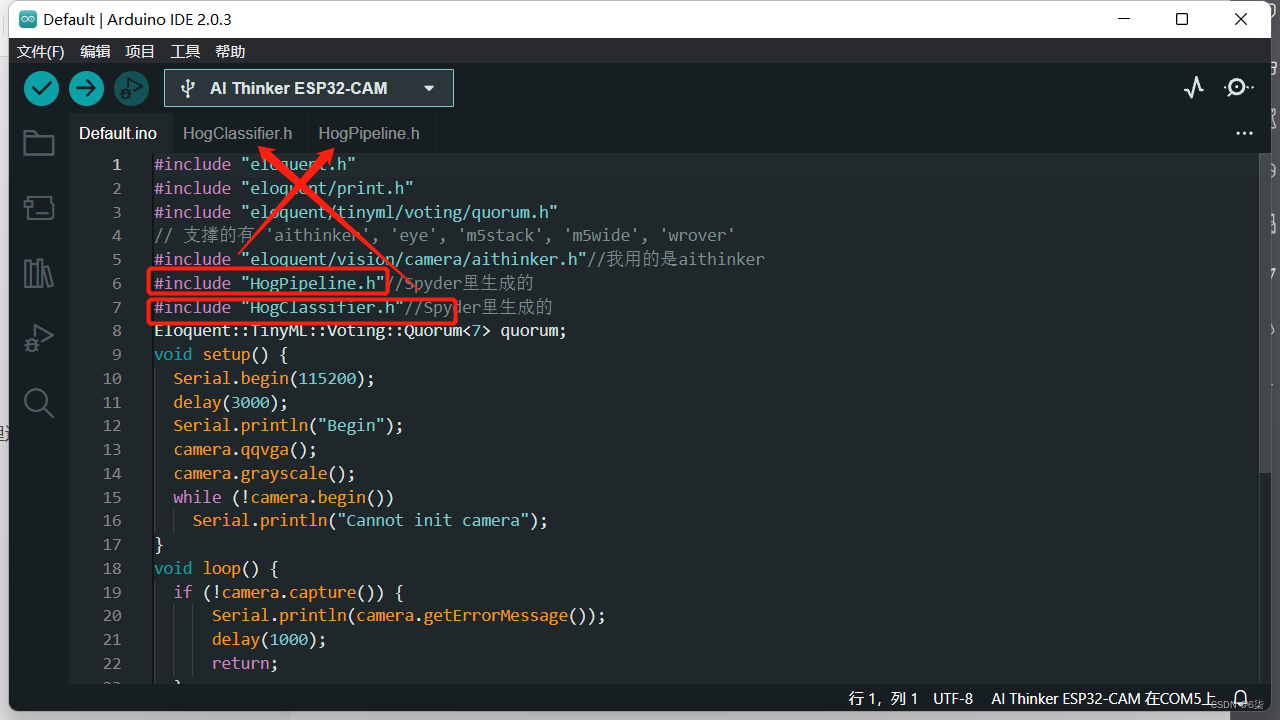
Task: Open the 工具 menu
Action: pos(185,51)
